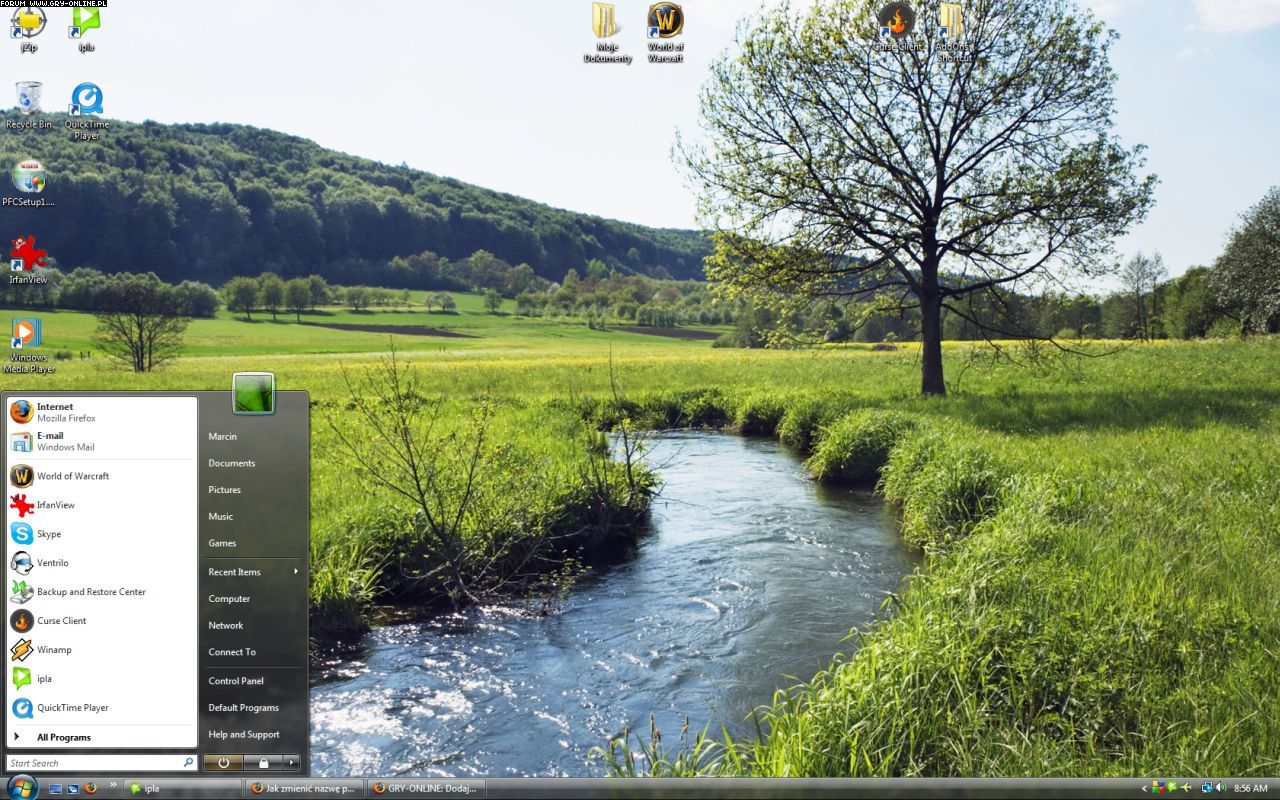Open Control Panel from the Start menu
Viewport: 1280px width, 800px height.
236,681
